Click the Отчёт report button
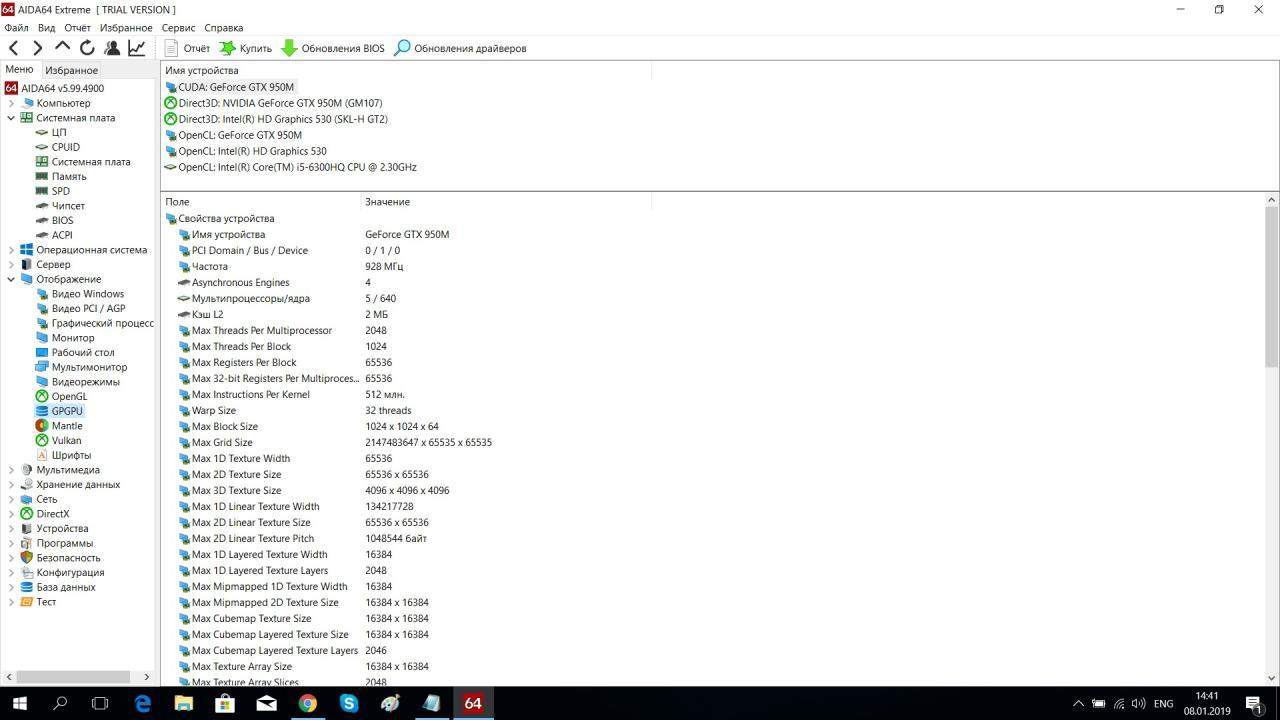Viewport: 1280px width, 720px height. click(187, 48)
